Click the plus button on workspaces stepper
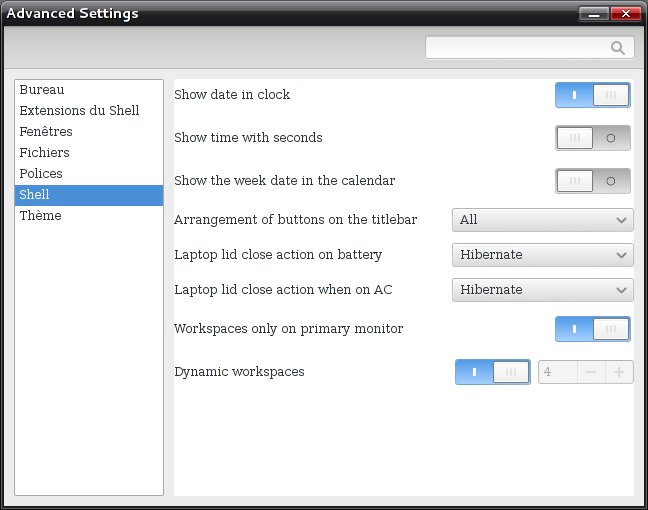 pos(619,372)
